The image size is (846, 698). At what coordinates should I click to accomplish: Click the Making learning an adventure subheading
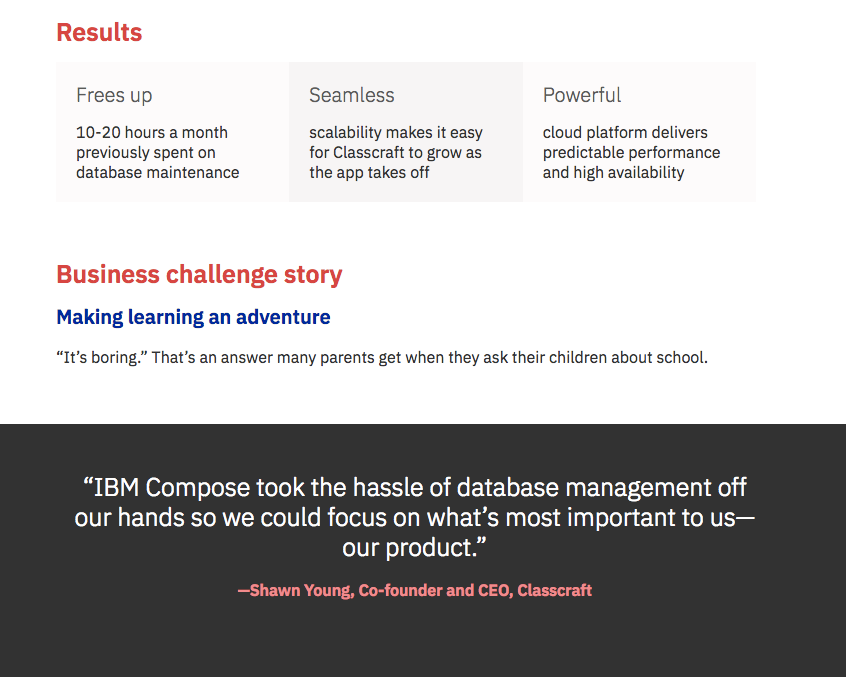(x=193, y=317)
